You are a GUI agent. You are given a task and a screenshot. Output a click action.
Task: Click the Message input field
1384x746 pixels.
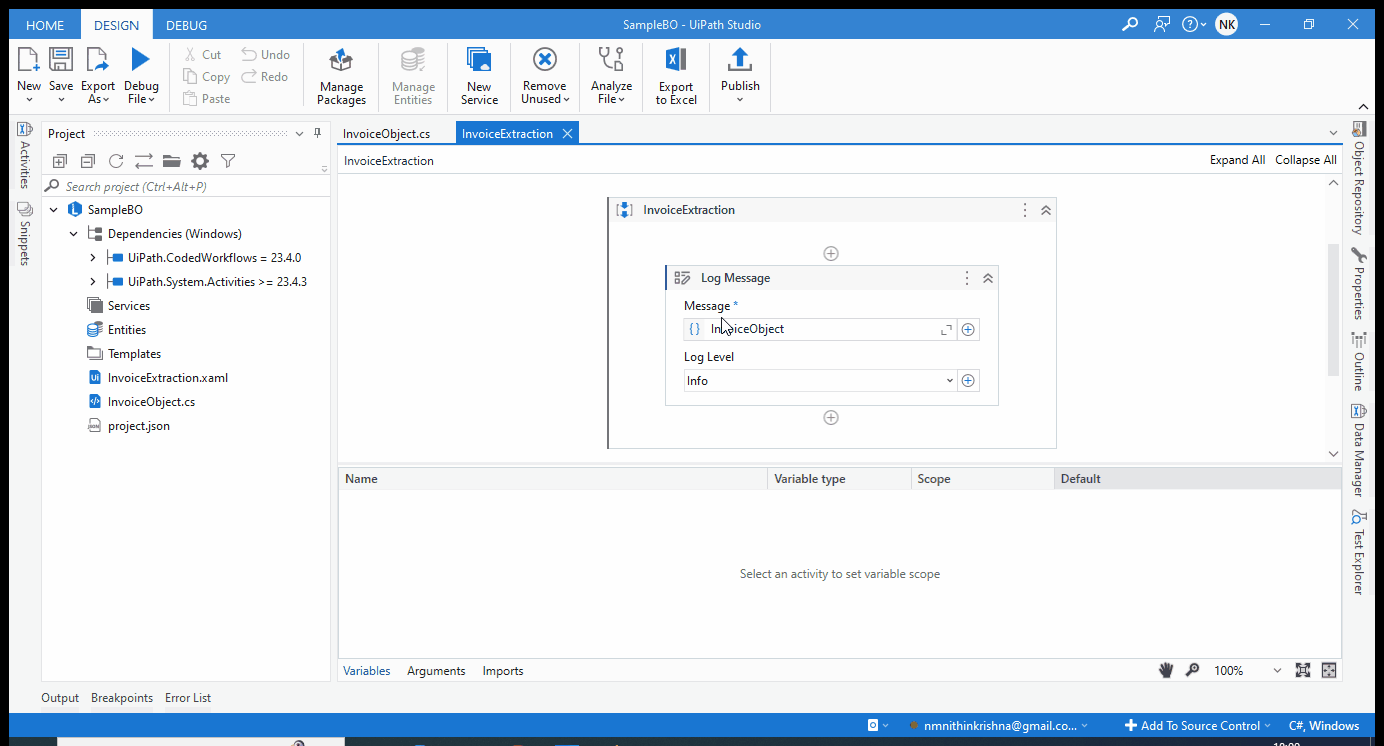pos(819,329)
